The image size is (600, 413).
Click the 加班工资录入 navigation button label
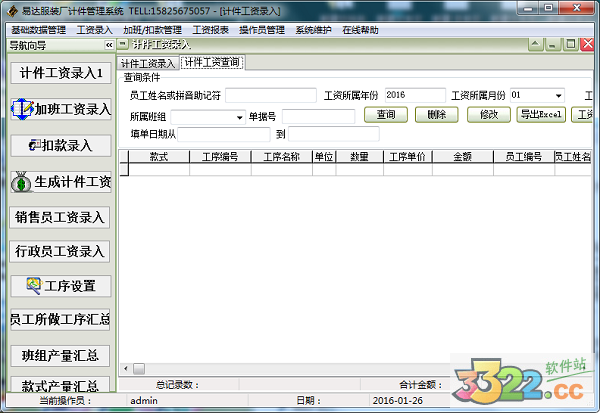(x=73, y=109)
